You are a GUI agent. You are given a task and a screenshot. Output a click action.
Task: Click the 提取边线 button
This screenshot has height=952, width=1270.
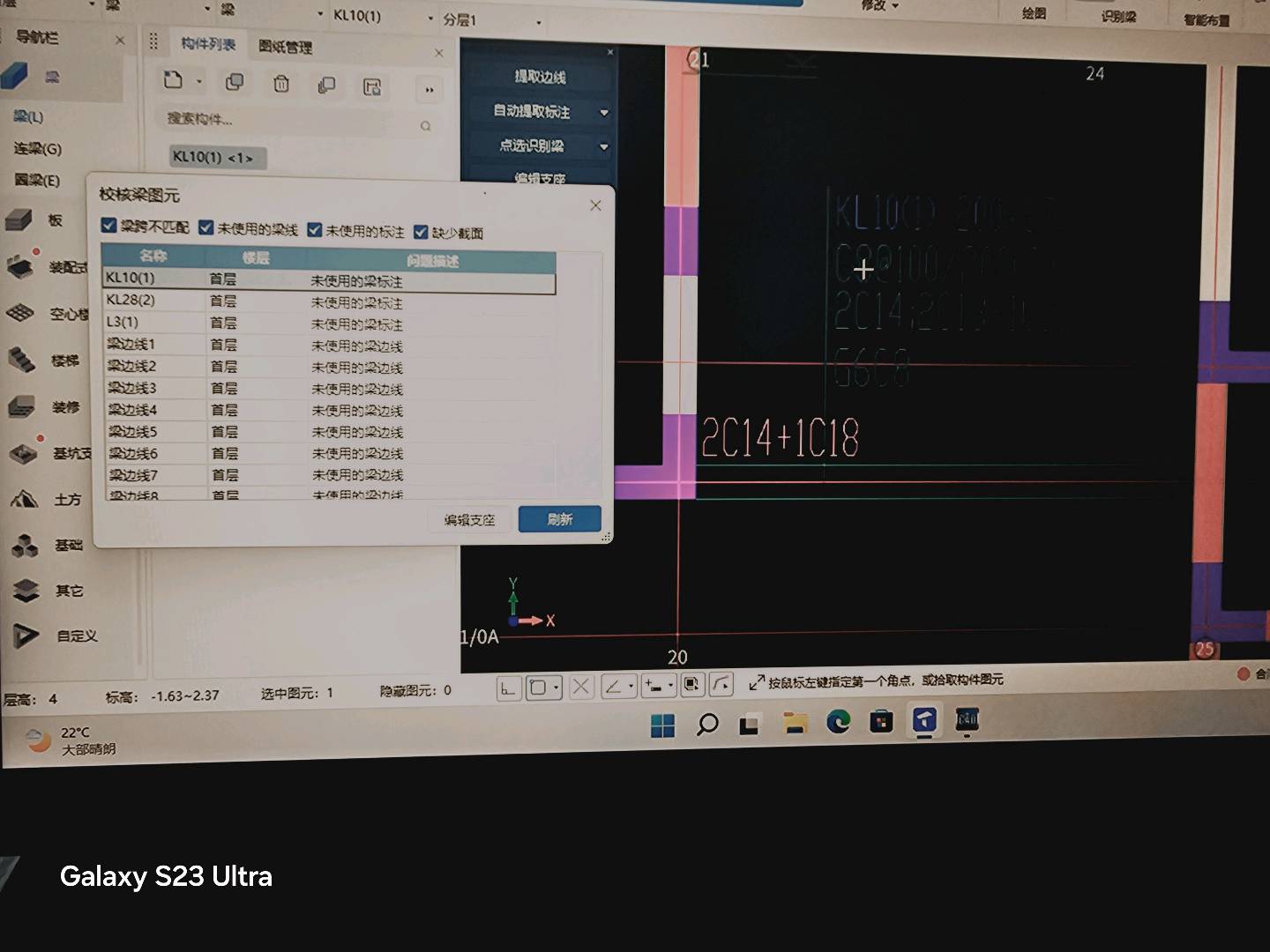click(540, 77)
